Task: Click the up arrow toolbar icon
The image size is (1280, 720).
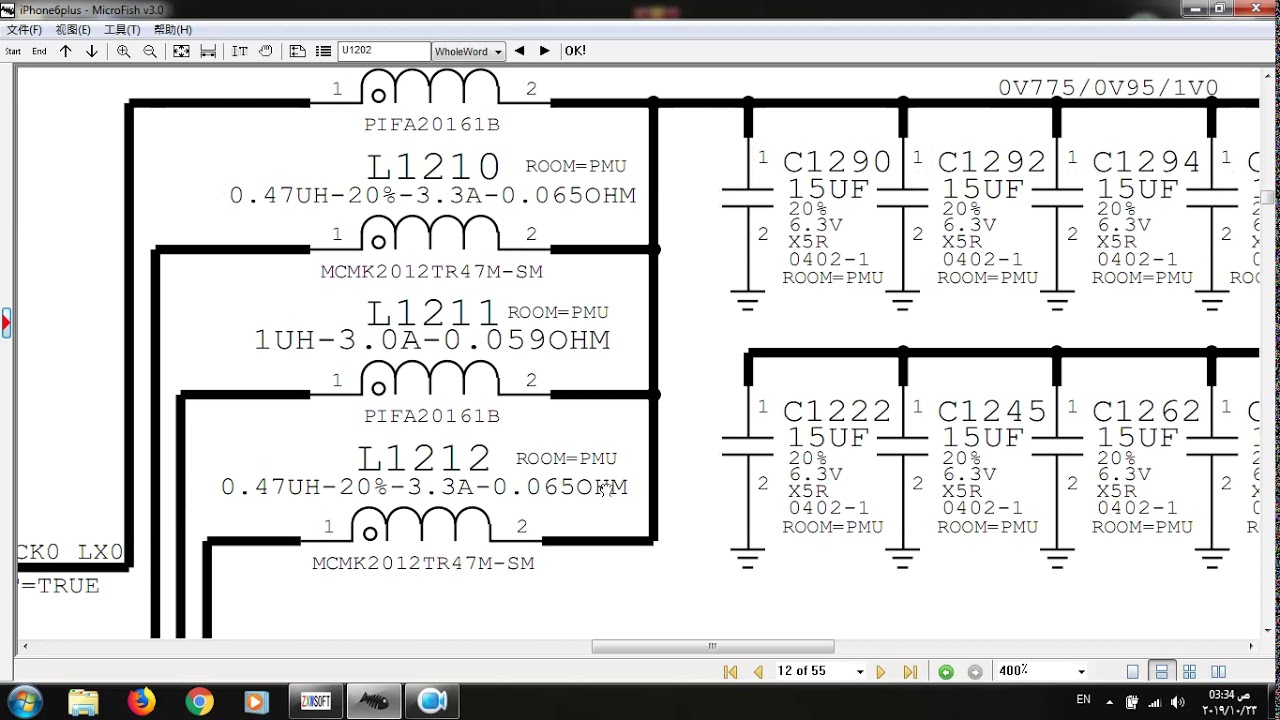Action: click(66, 51)
